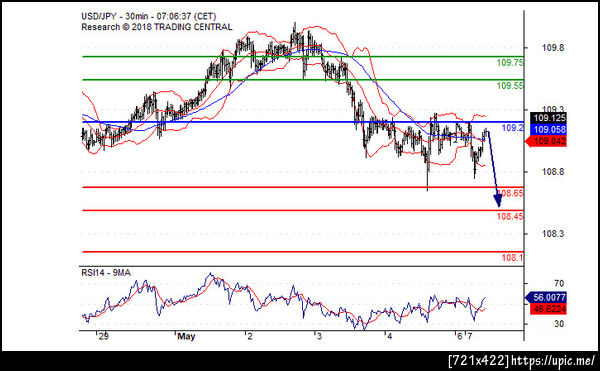The height and width of the screenshot is (371, 600).
Task: Click the red 109.042 price tag
Action: [547, 142]
